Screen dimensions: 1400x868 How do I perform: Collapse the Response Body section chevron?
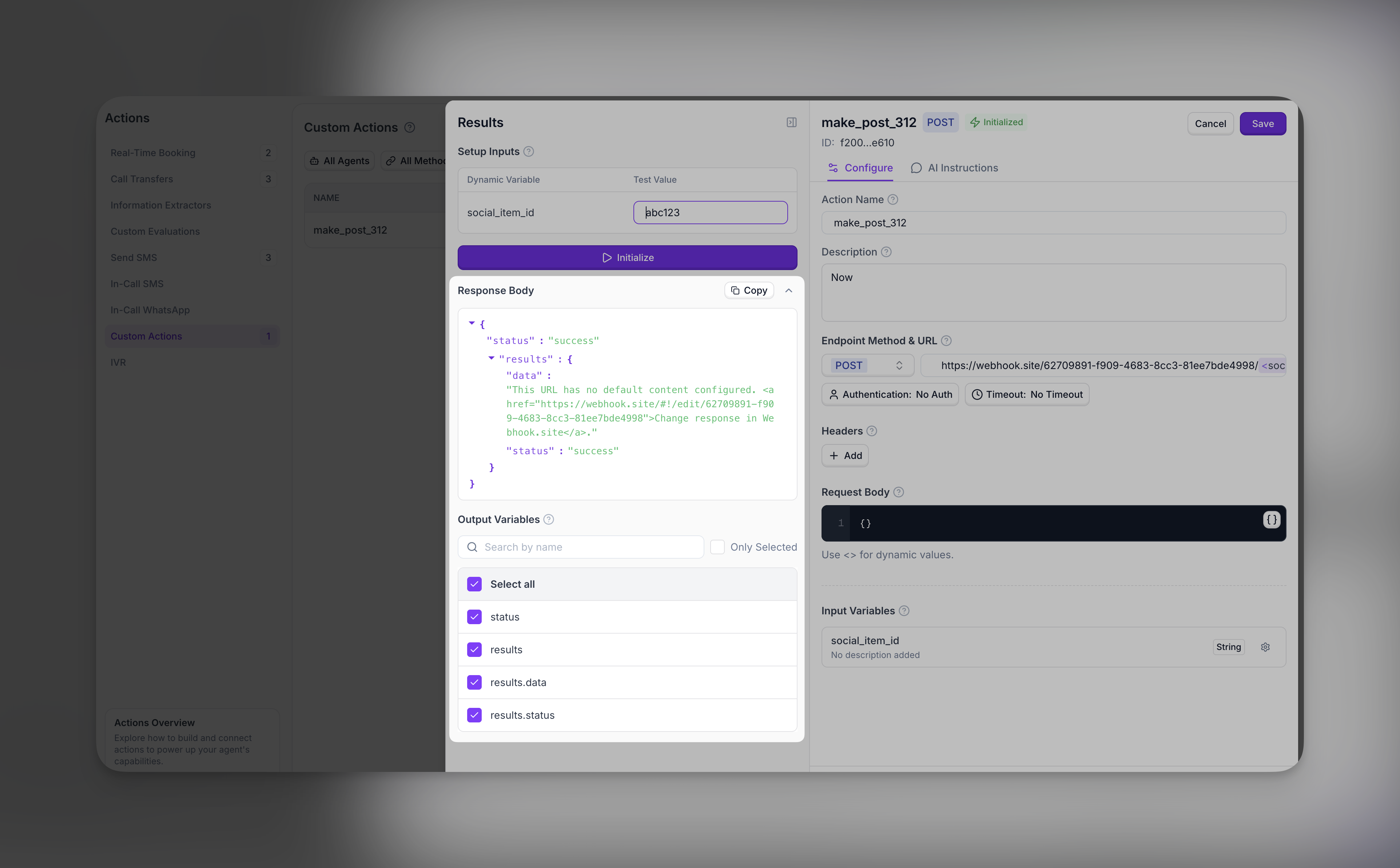pyautogui.click(x=789, y=290)
